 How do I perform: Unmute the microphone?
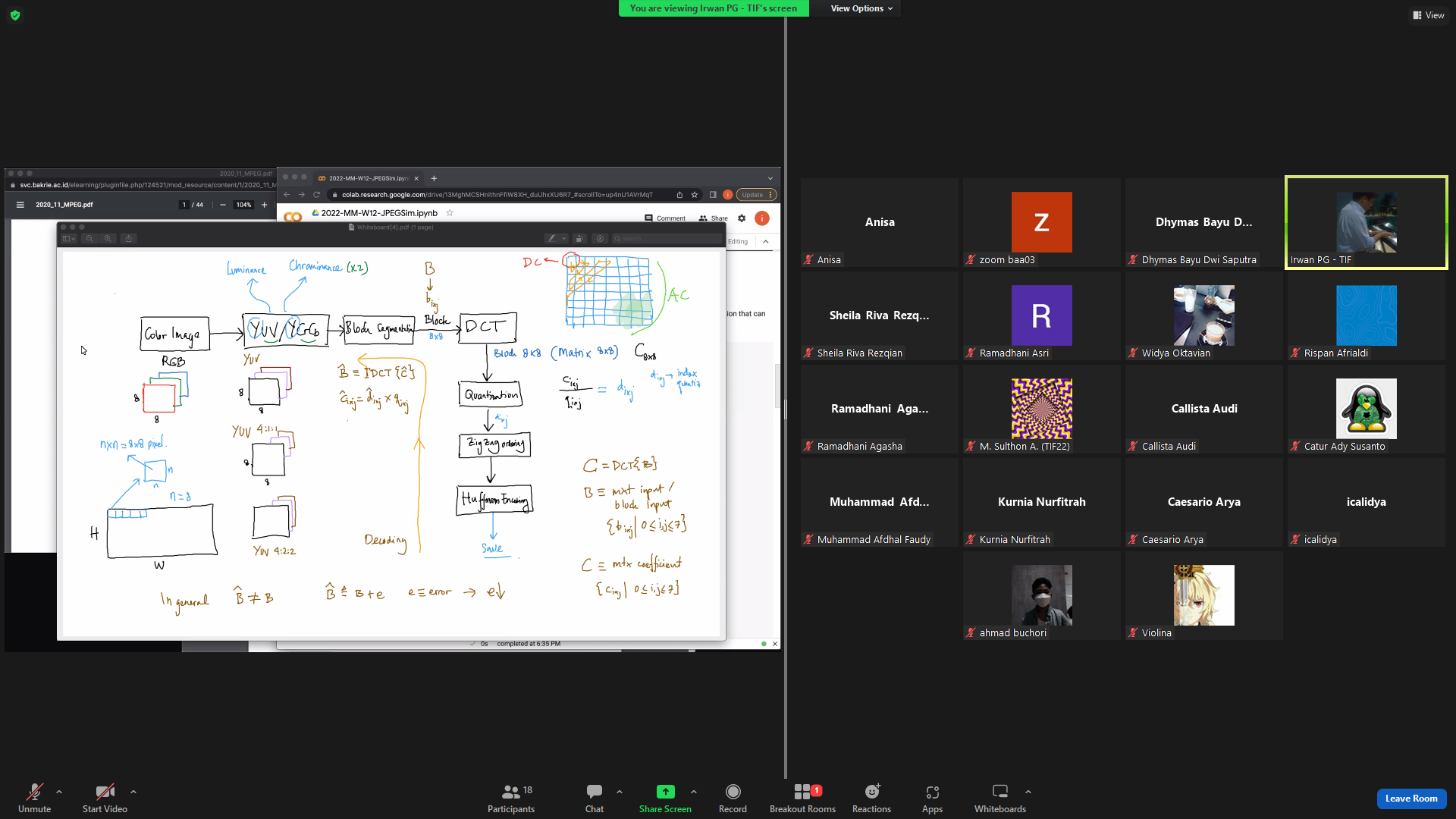[x=34, y=798]
